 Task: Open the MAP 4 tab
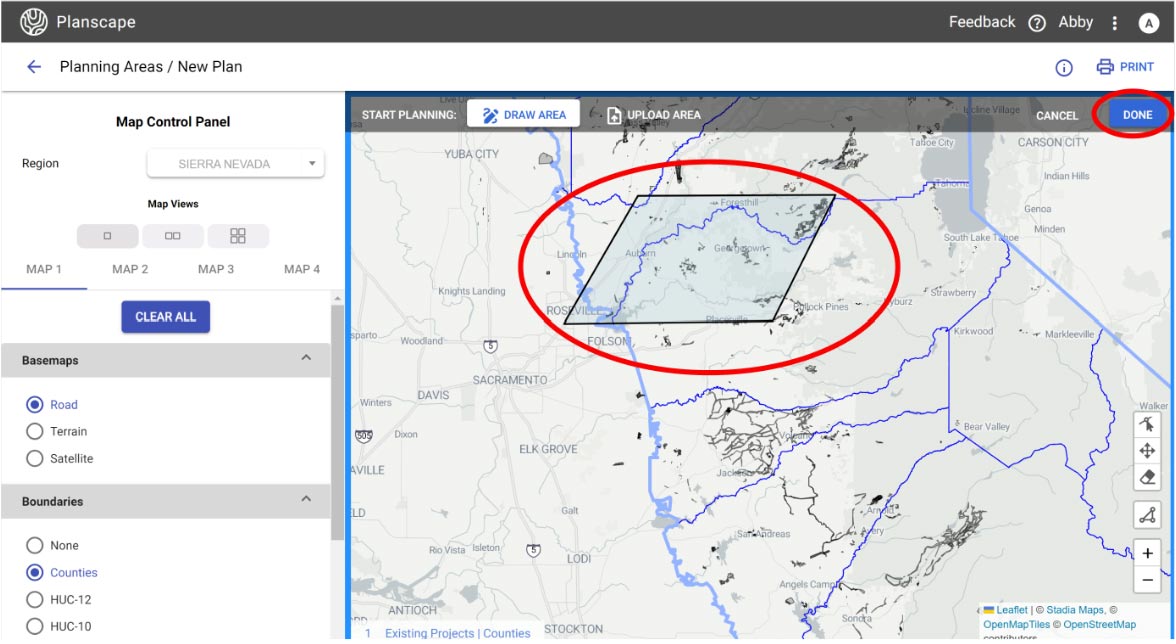(x=302, y=269)
